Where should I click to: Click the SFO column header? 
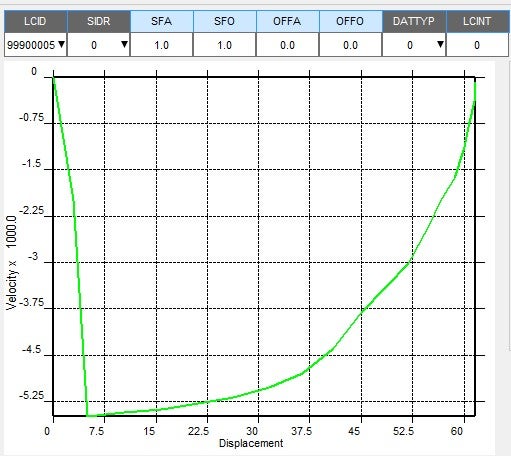225,21
